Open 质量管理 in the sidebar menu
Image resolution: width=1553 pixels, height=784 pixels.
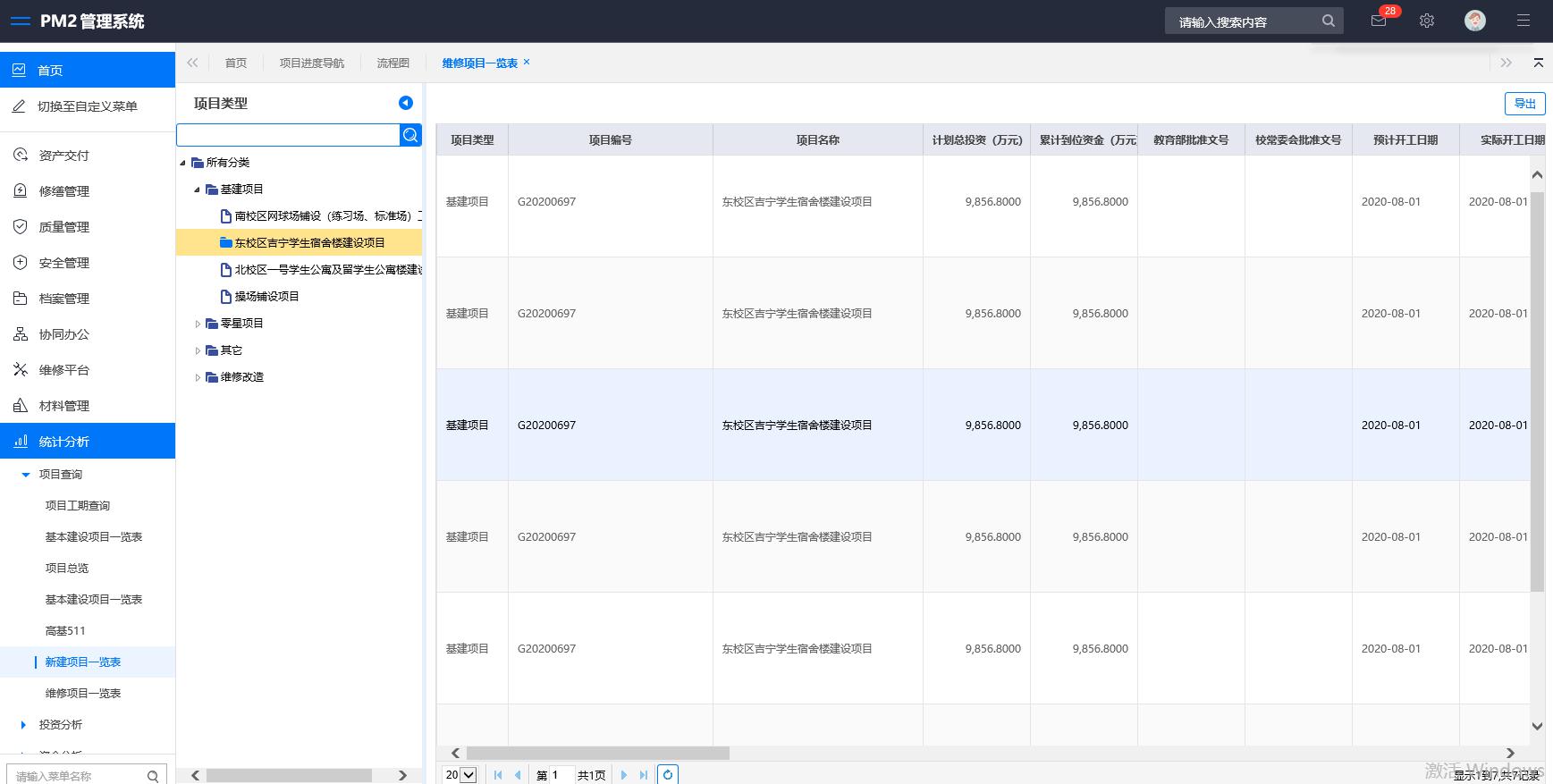coord(63,227)
